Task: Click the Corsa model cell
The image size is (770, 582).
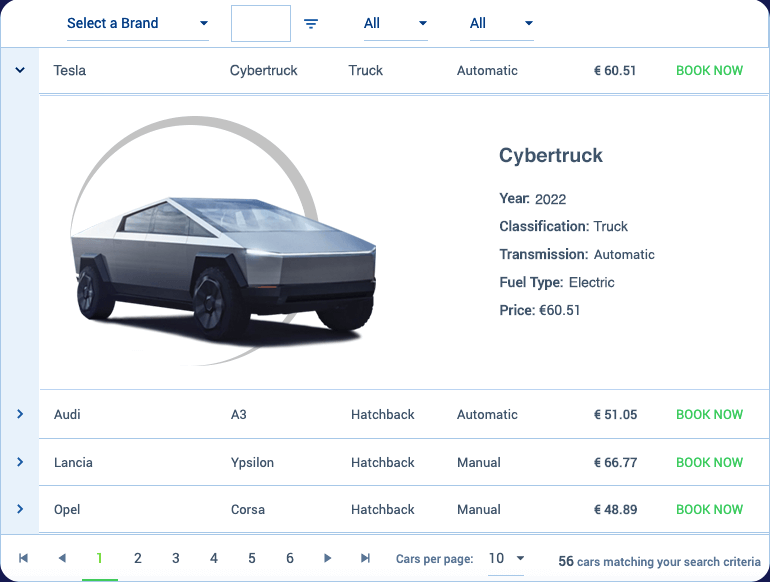Action: tap(248, 510)
